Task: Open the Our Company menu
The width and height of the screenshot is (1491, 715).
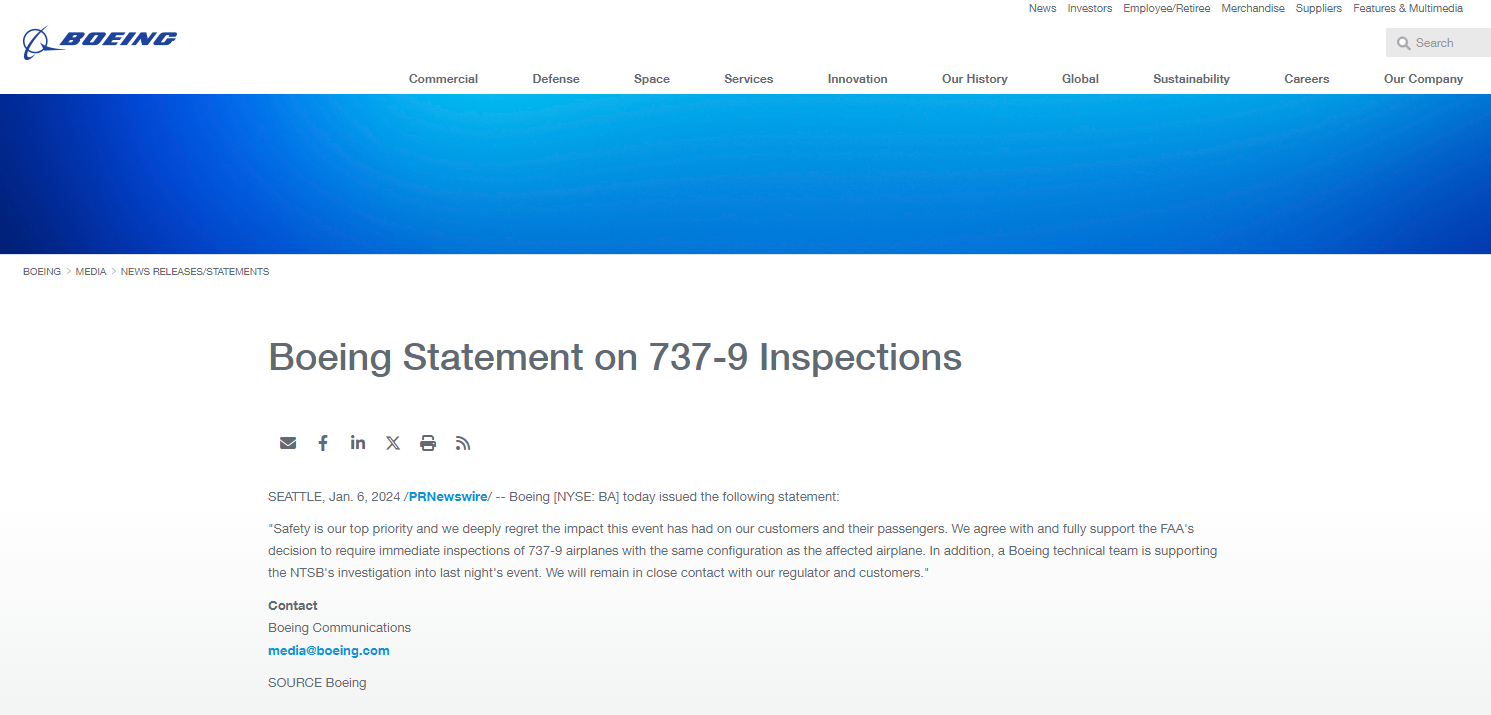Action: pos(1423,79)
